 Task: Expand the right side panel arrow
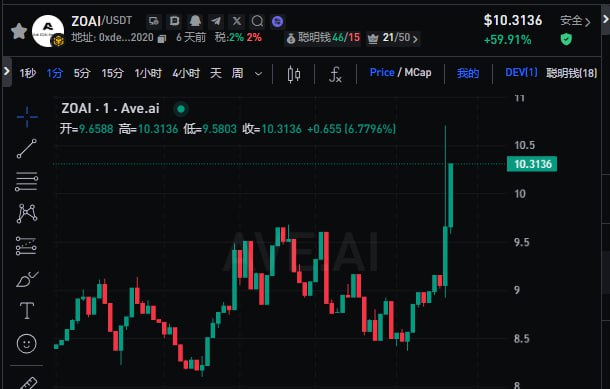tap(605, 18)
